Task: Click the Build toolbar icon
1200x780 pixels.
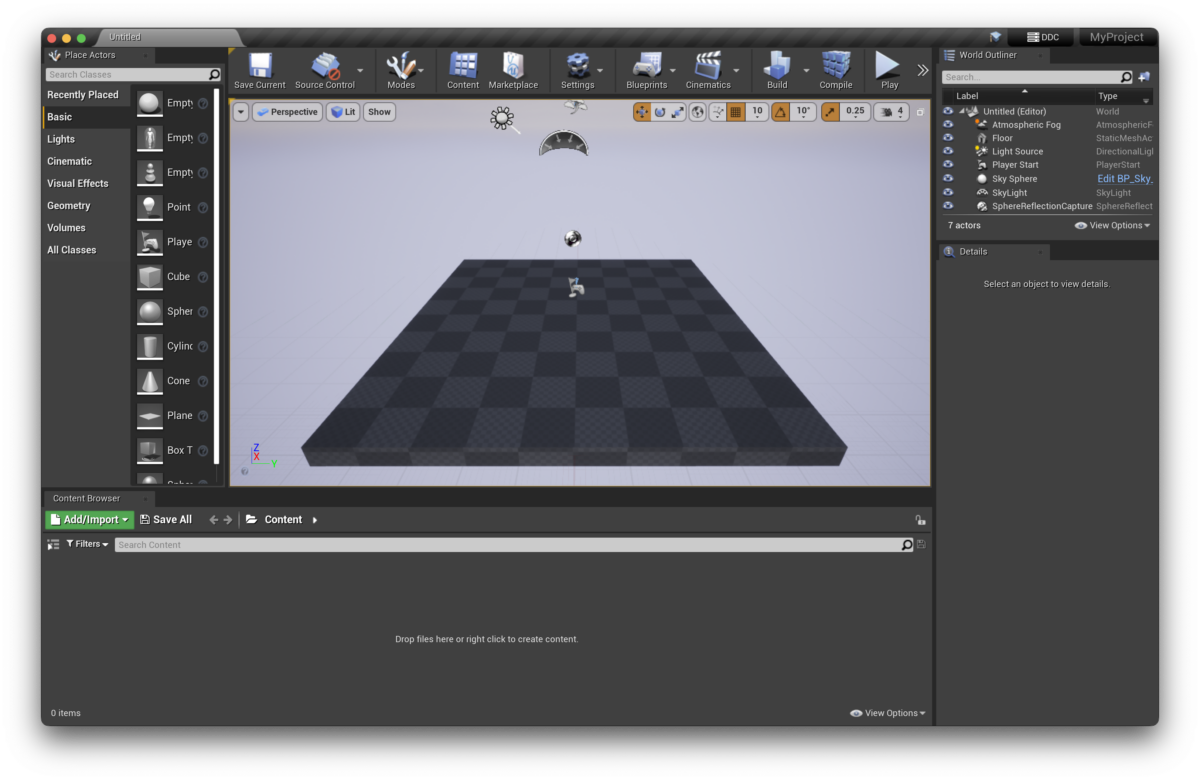Action: pos(777,70)
